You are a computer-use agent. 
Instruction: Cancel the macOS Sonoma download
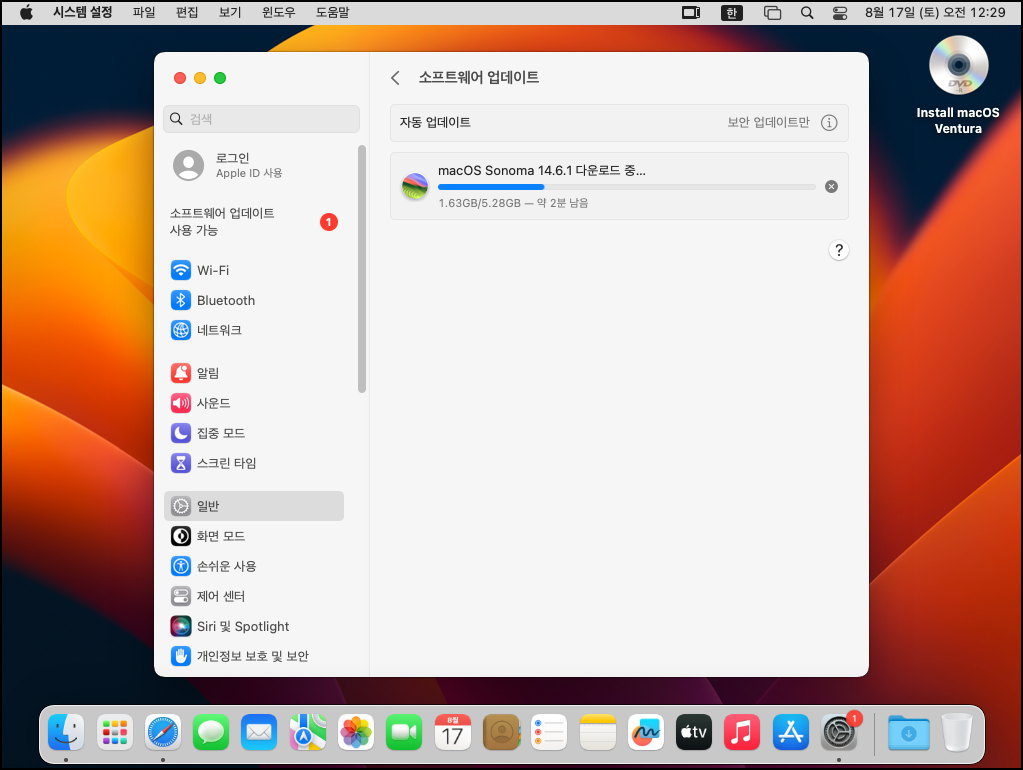[831, 187]
